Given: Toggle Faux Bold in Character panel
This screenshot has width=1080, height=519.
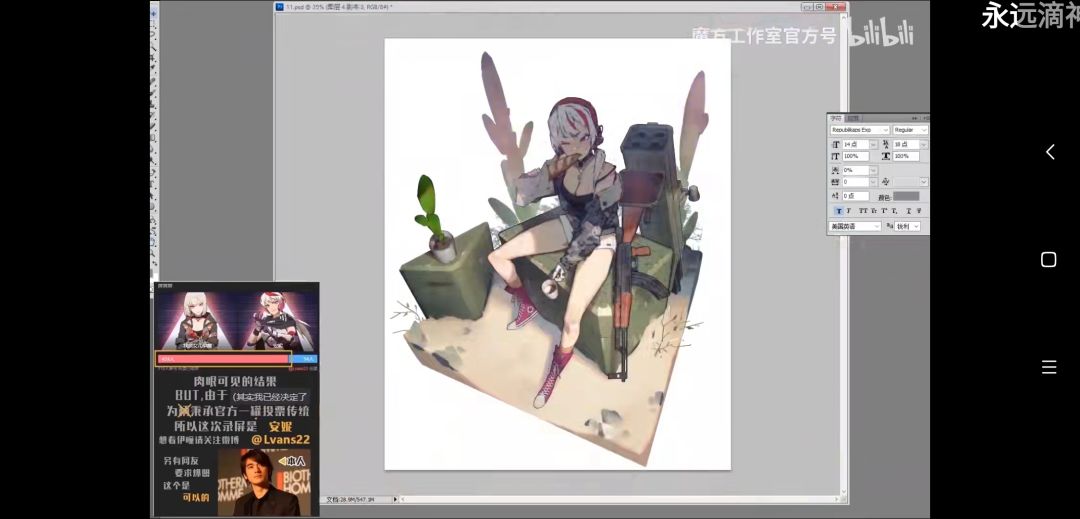Looking at the screenshot, I should coord(839,211).
